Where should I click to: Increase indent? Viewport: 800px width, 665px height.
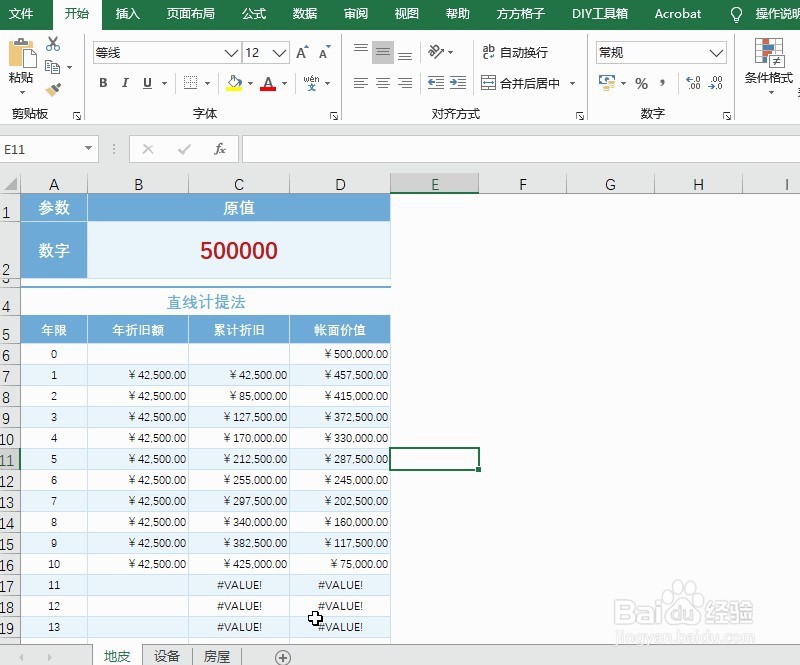coord(458,83)
